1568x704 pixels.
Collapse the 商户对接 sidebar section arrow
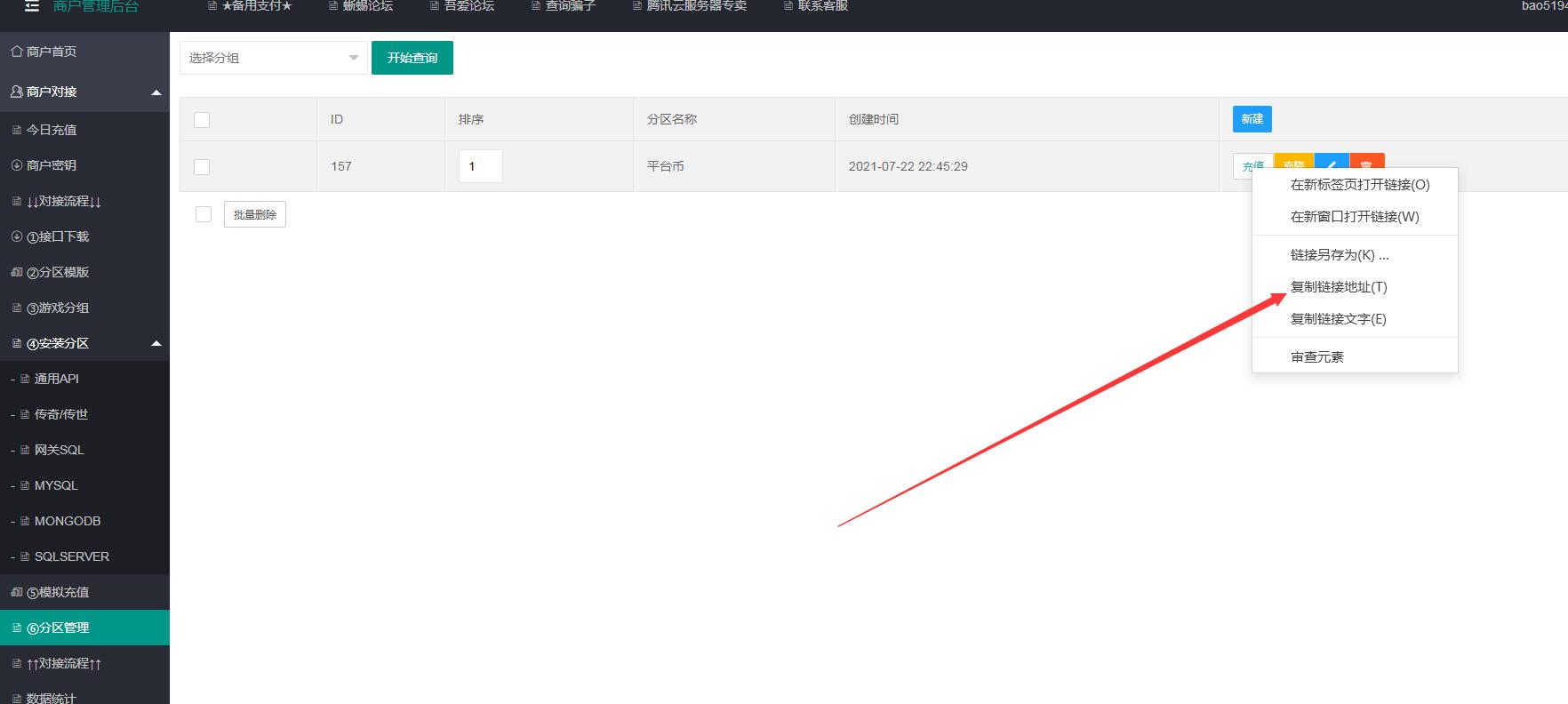[156, 92]
